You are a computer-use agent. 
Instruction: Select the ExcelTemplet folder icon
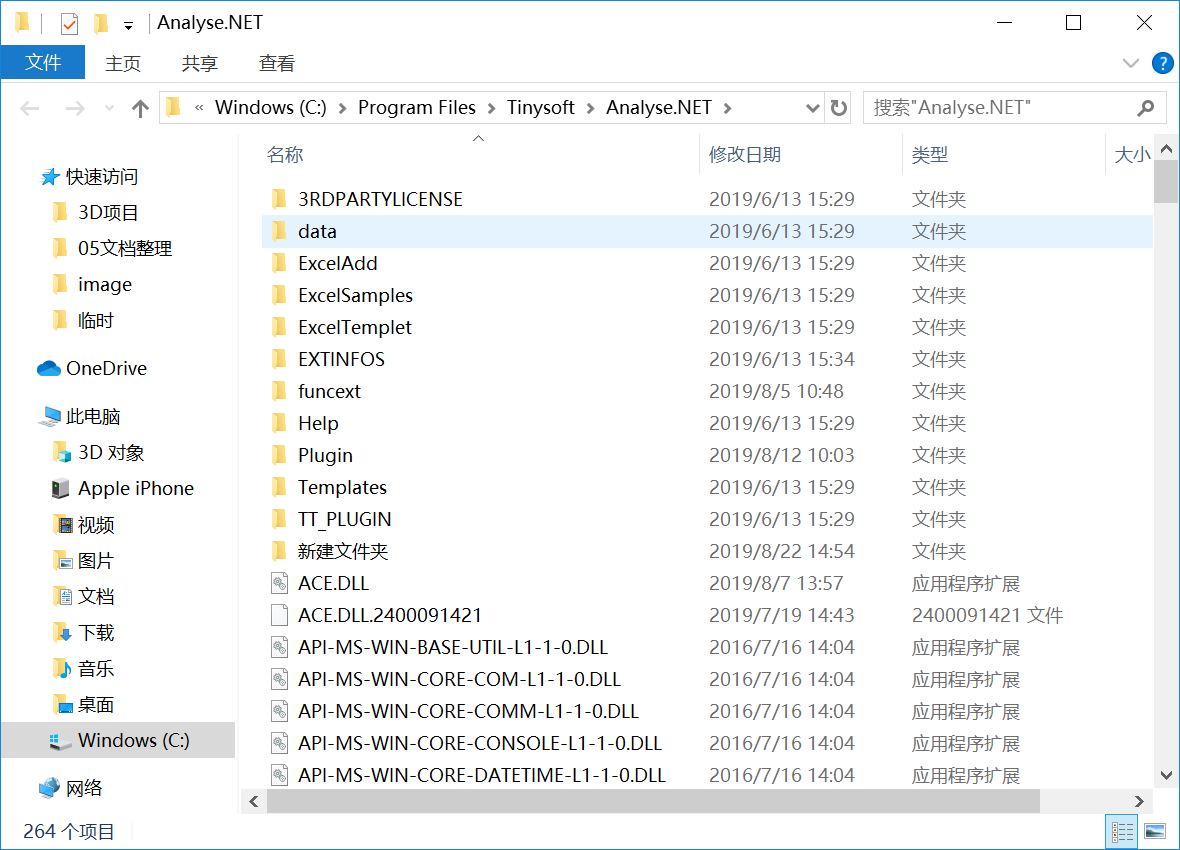pos(279,327)
